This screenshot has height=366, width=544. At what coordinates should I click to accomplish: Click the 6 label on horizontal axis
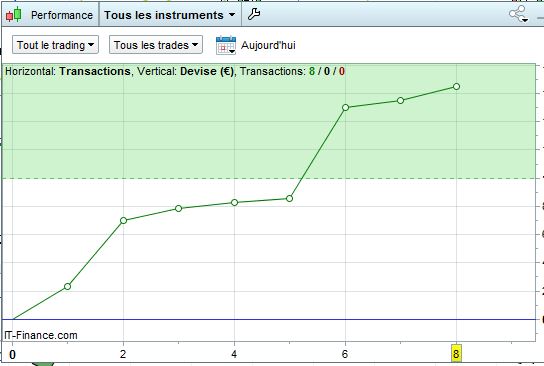click(x=345, y=354)
